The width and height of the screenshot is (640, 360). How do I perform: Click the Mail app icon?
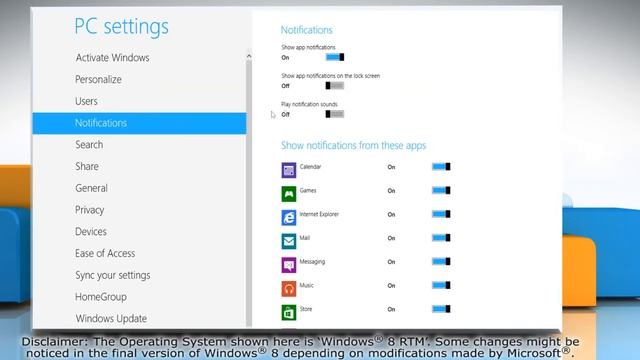289,241
